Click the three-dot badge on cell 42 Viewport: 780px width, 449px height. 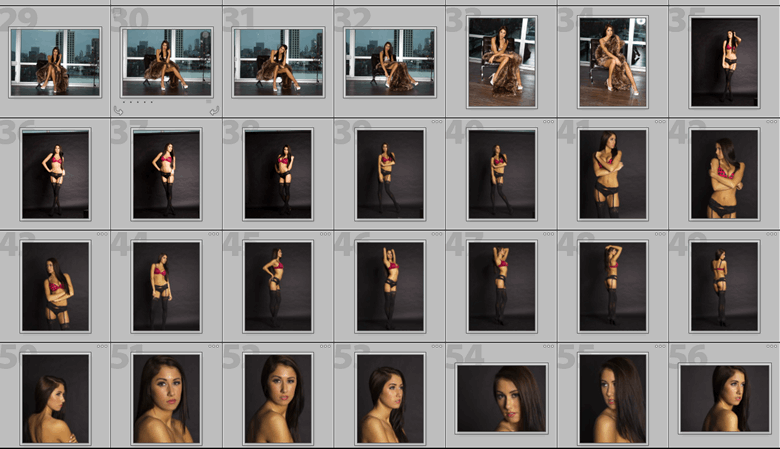(x=772, y=123)
